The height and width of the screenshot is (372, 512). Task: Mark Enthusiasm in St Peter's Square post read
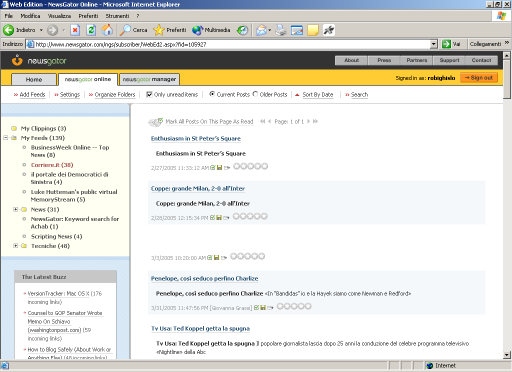213,167
